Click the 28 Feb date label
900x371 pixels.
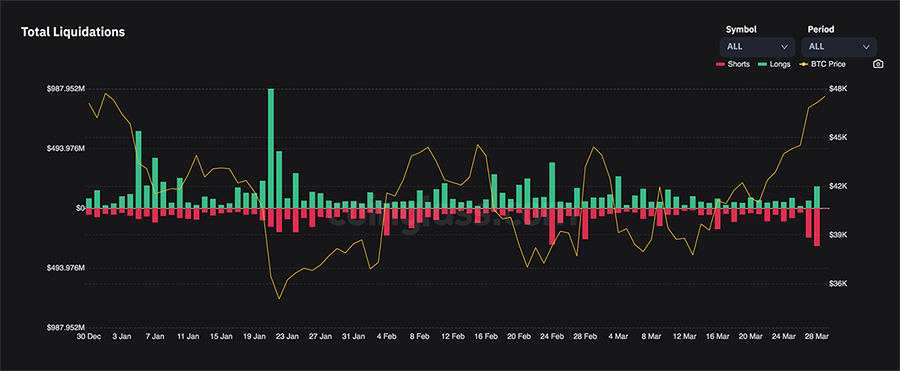pos(586,337)
